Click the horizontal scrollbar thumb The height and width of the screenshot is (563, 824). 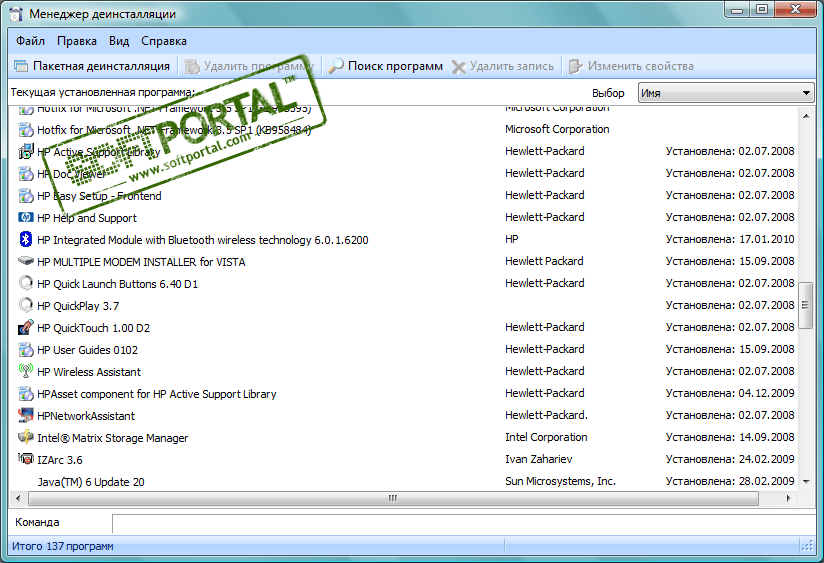click(x=393, y=498)
